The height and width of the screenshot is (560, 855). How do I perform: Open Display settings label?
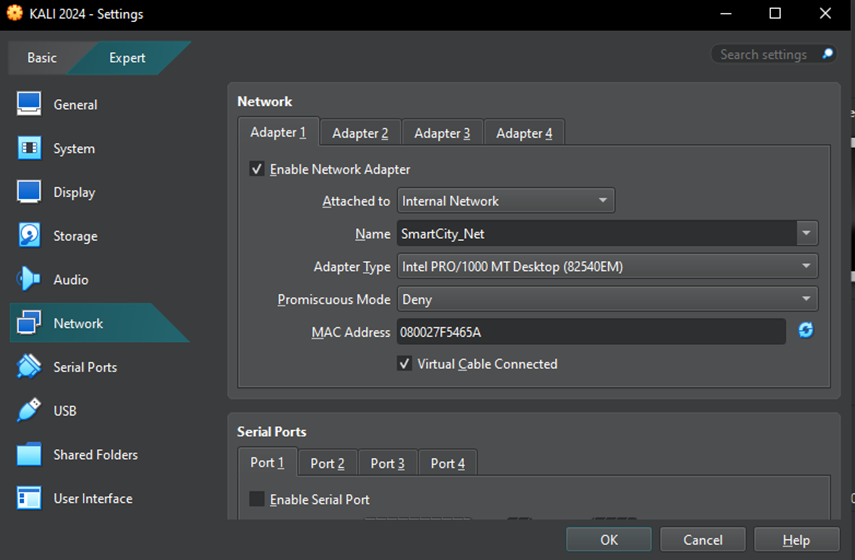(74, 192)
